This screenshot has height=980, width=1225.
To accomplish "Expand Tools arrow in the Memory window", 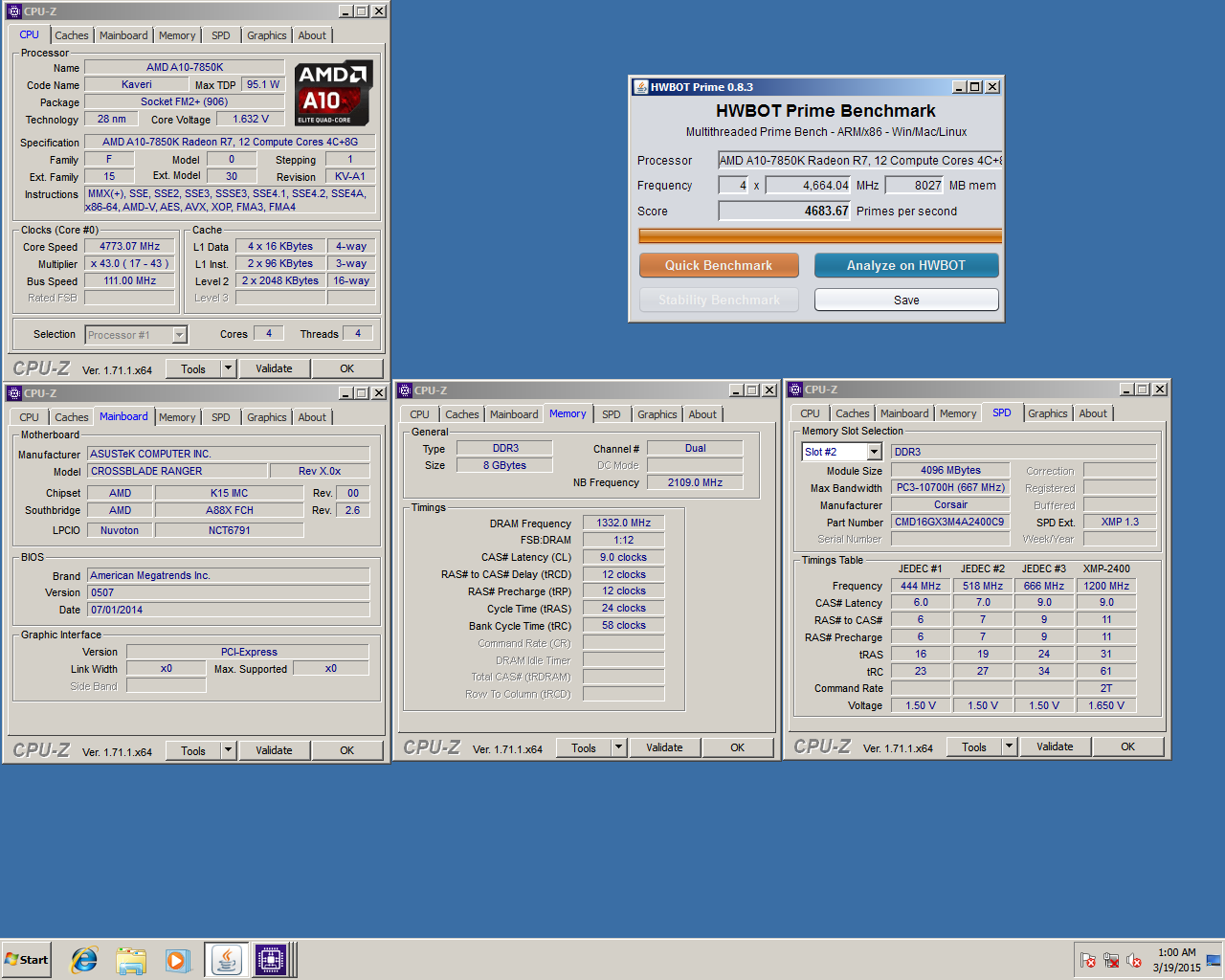I will (618, 747).
